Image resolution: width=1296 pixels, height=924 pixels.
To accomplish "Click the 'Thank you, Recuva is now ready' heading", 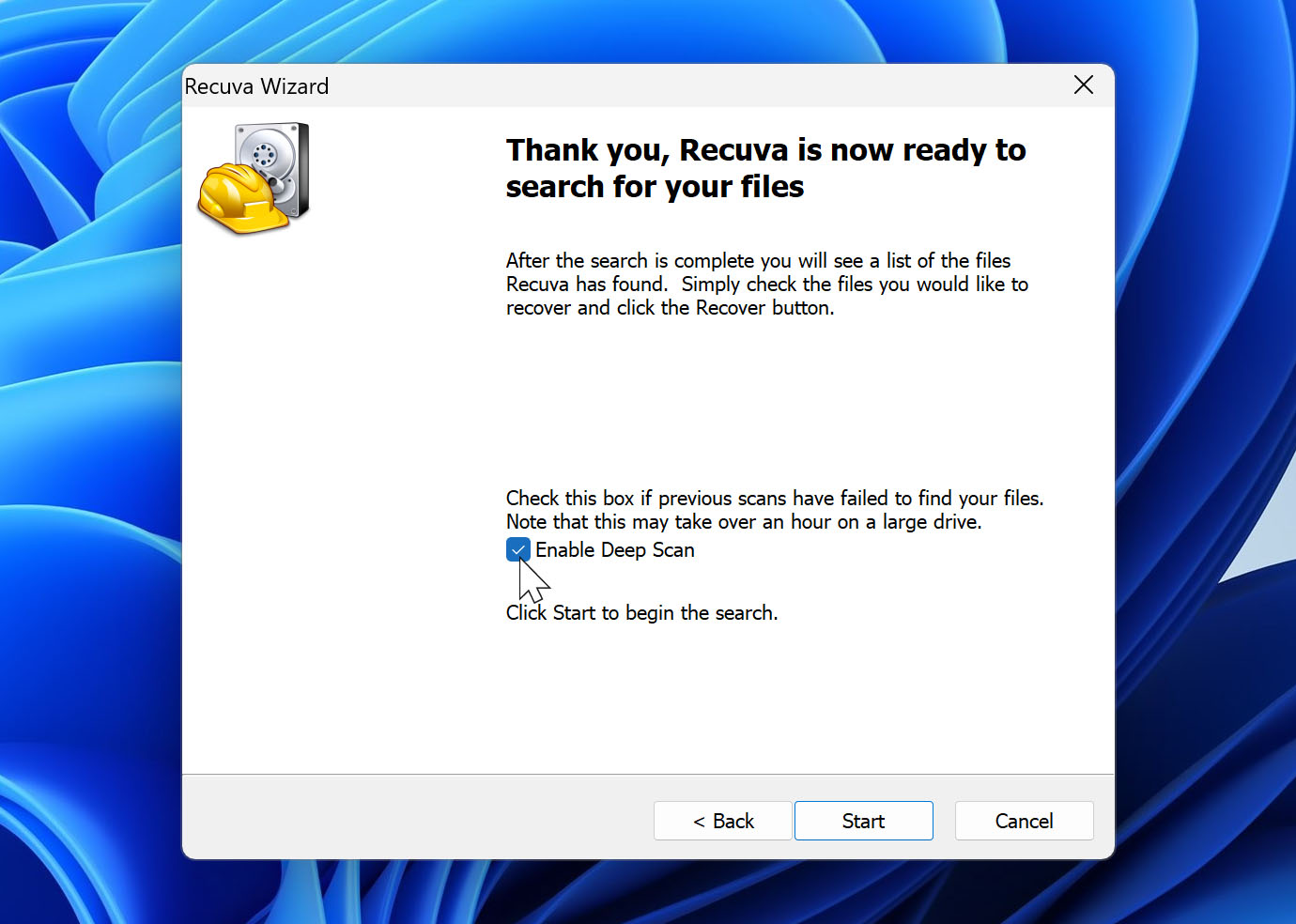I will point(765,168).
